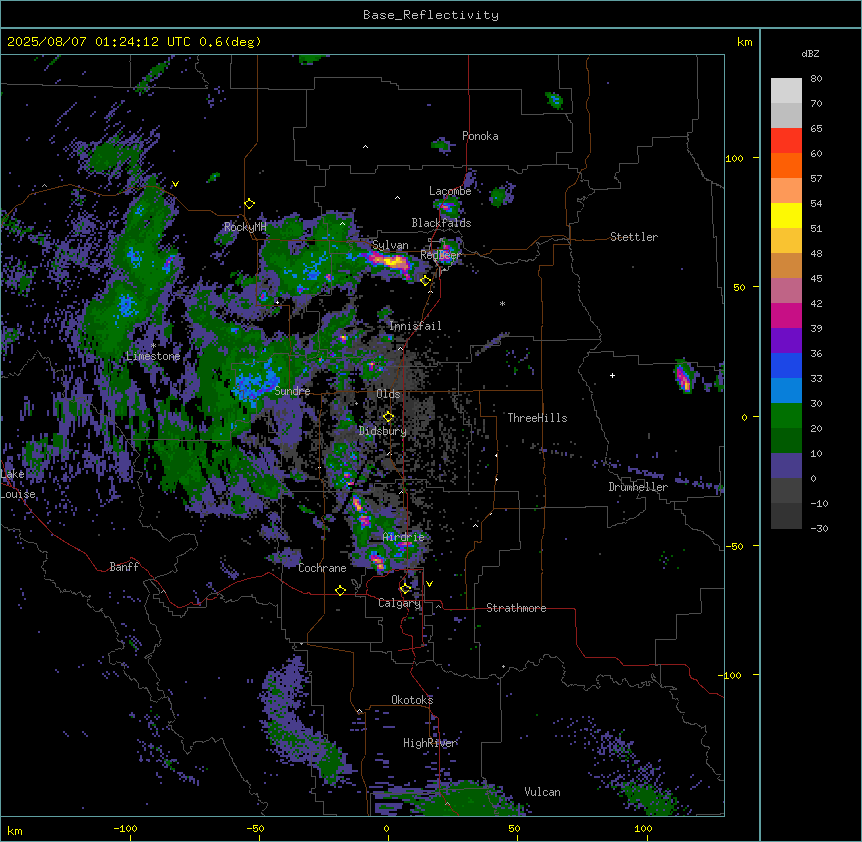The width and height of the screenshot is (862, 842).
Task: Click the intense yellow storm core near Sylvan
Action: [391, 262]
